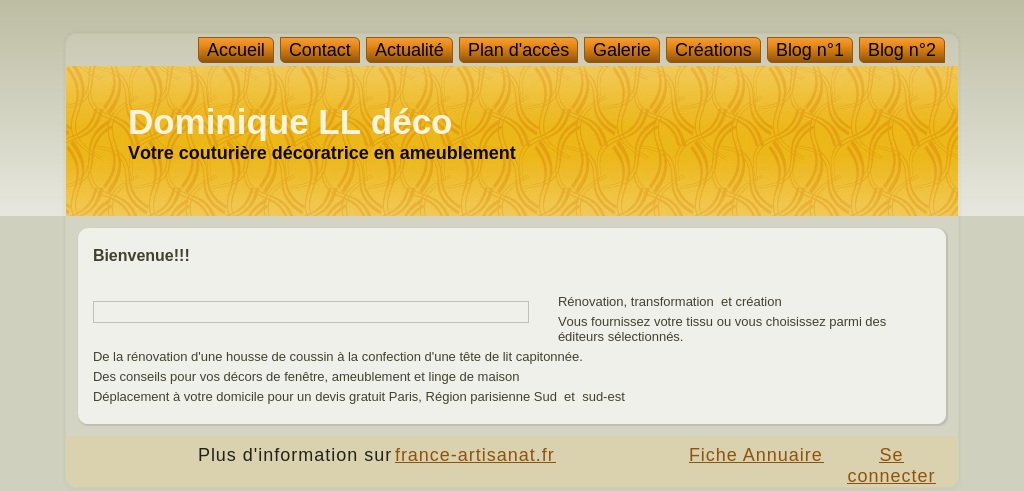Open the Accueil menu tab
1024x491 pixels.
pos(236,50)
